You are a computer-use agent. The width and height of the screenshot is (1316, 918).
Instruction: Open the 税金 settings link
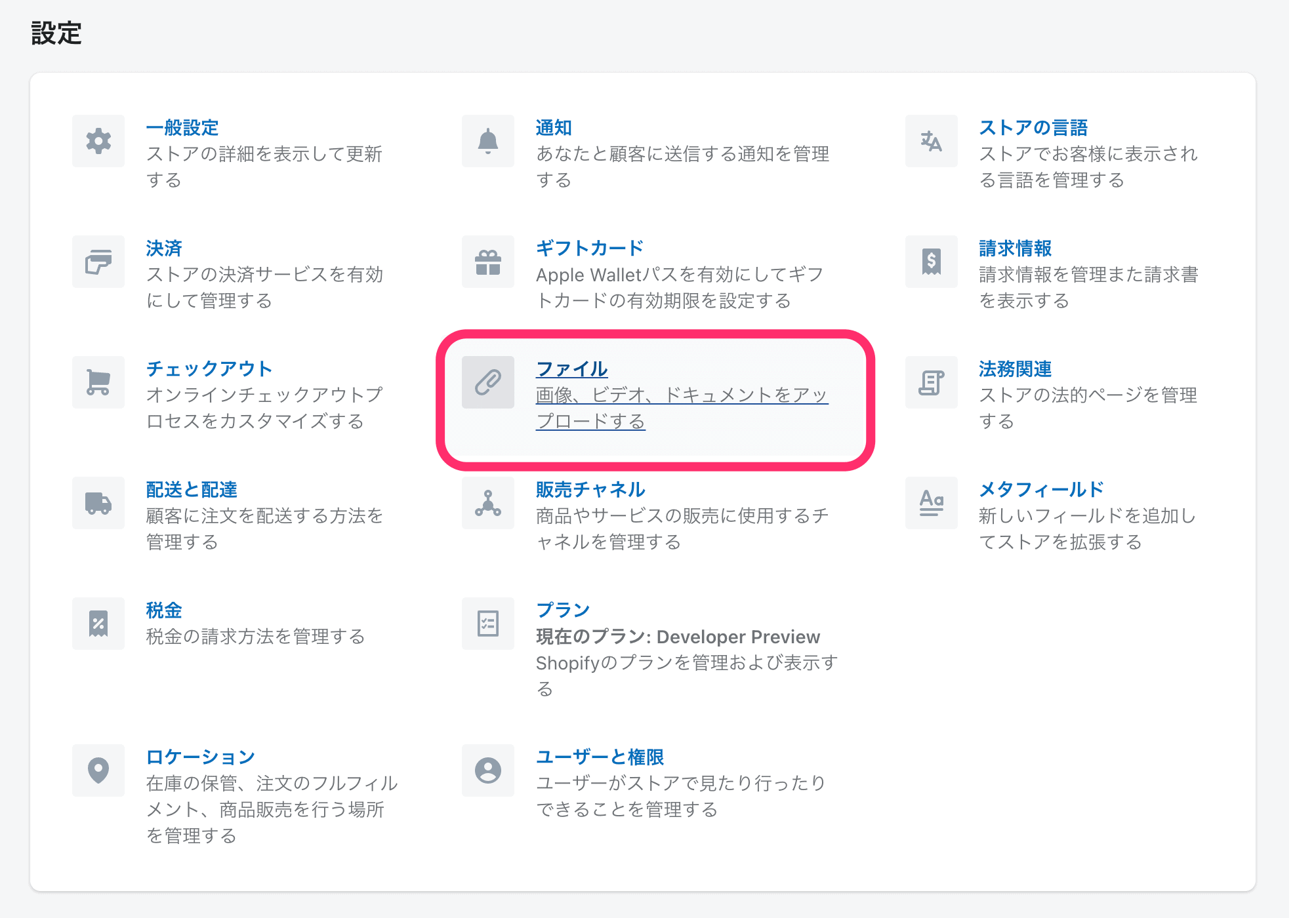tap(163, 610)
